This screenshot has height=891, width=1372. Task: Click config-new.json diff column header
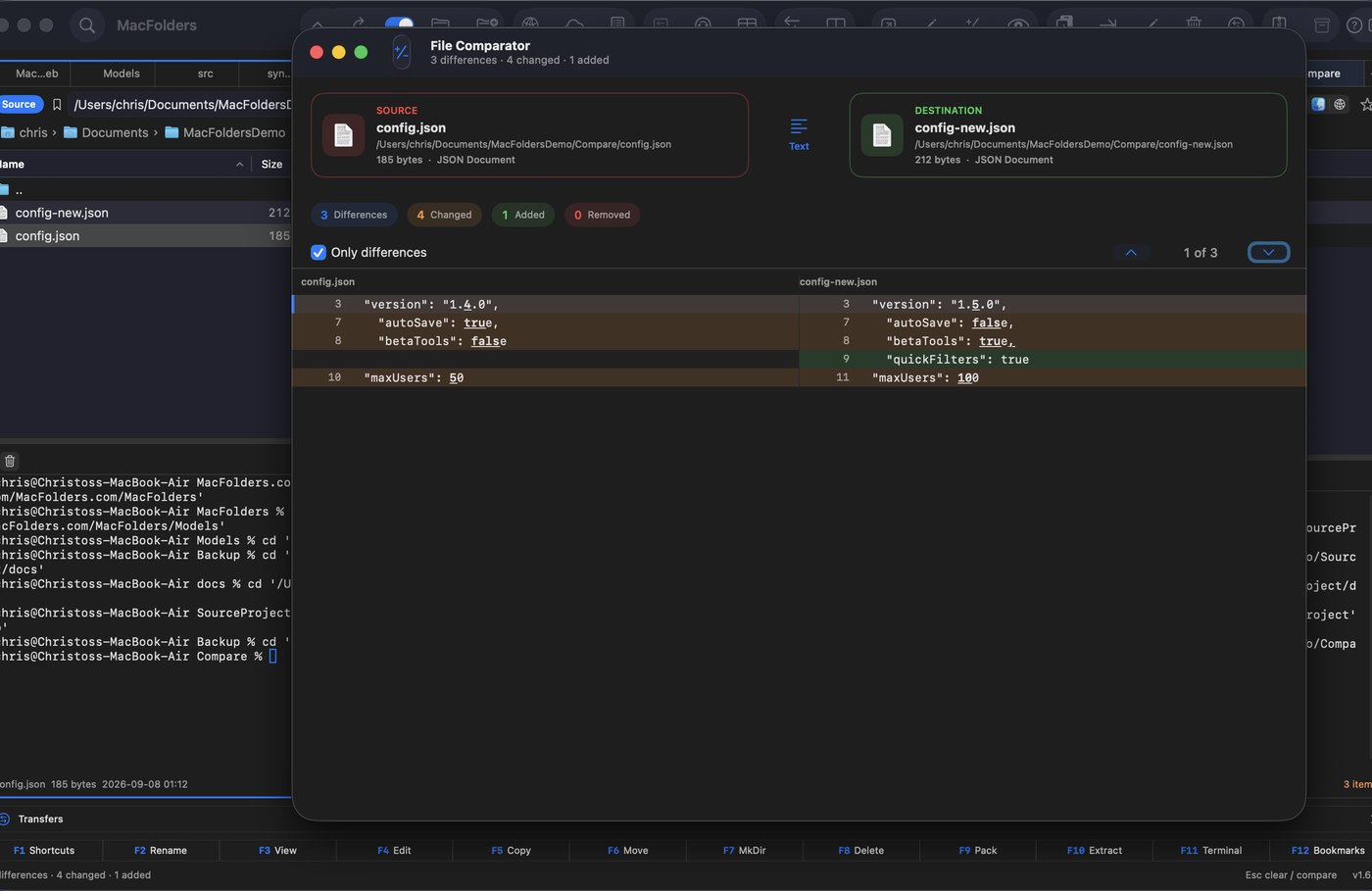pos(838,282)
